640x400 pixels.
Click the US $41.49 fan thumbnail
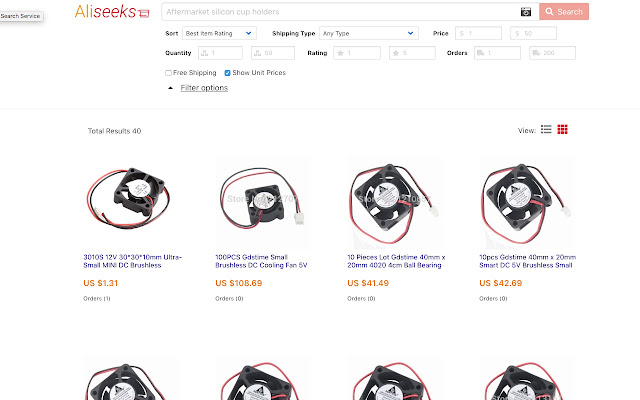coord(395,201)
